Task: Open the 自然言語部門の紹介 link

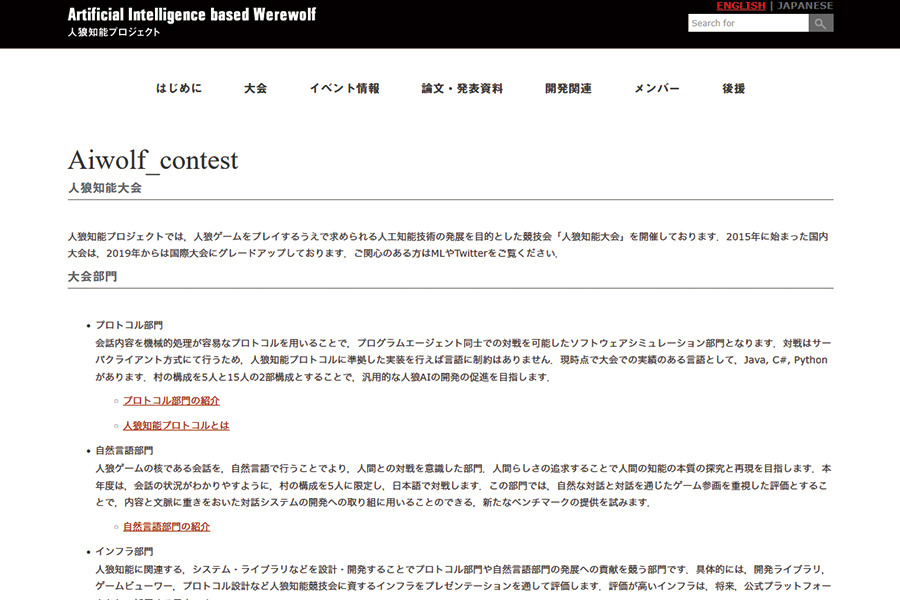Action: coord(165,525)
